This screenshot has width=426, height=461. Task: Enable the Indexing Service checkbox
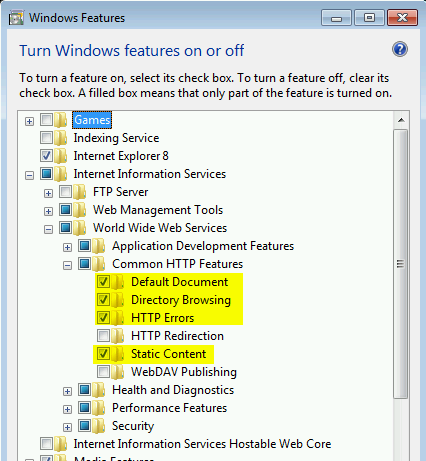(x=46, y=137)
